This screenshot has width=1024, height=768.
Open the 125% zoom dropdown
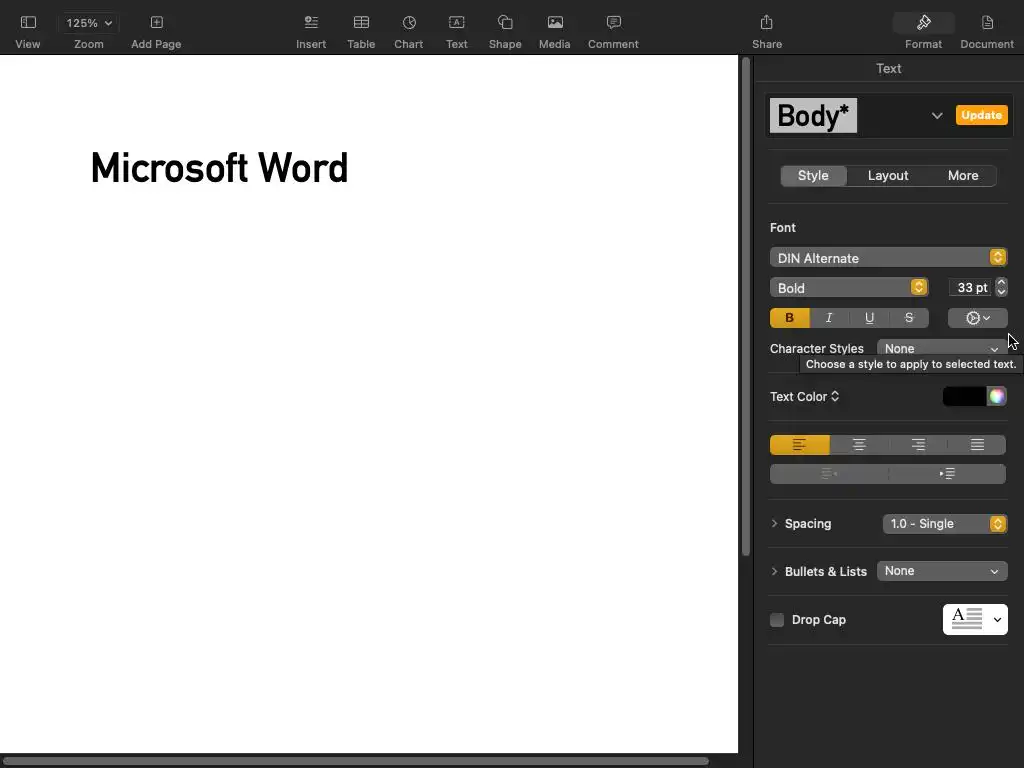pos(89,23)
